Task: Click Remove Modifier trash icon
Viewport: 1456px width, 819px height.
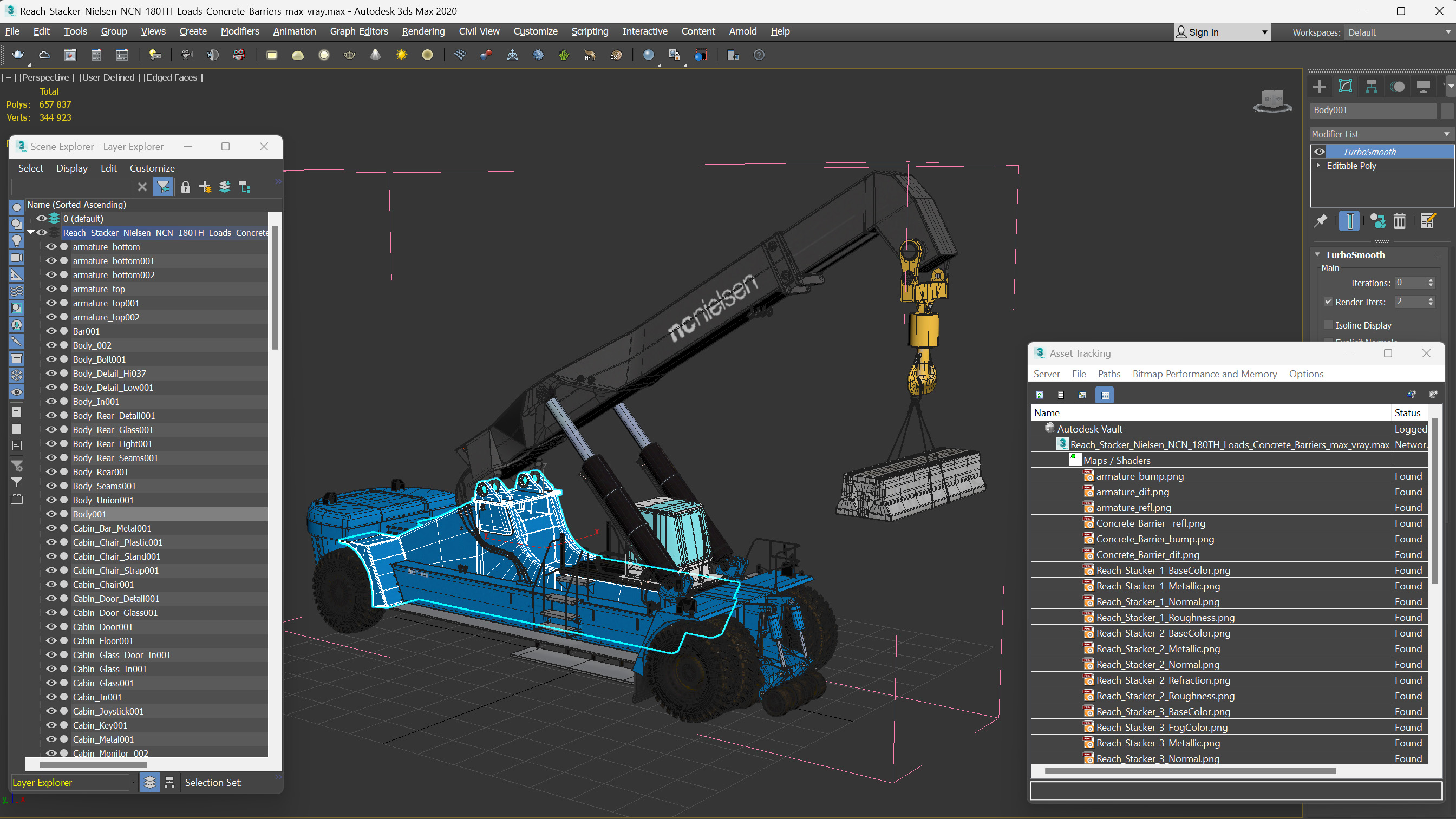Action: [x=1400, y=221]
